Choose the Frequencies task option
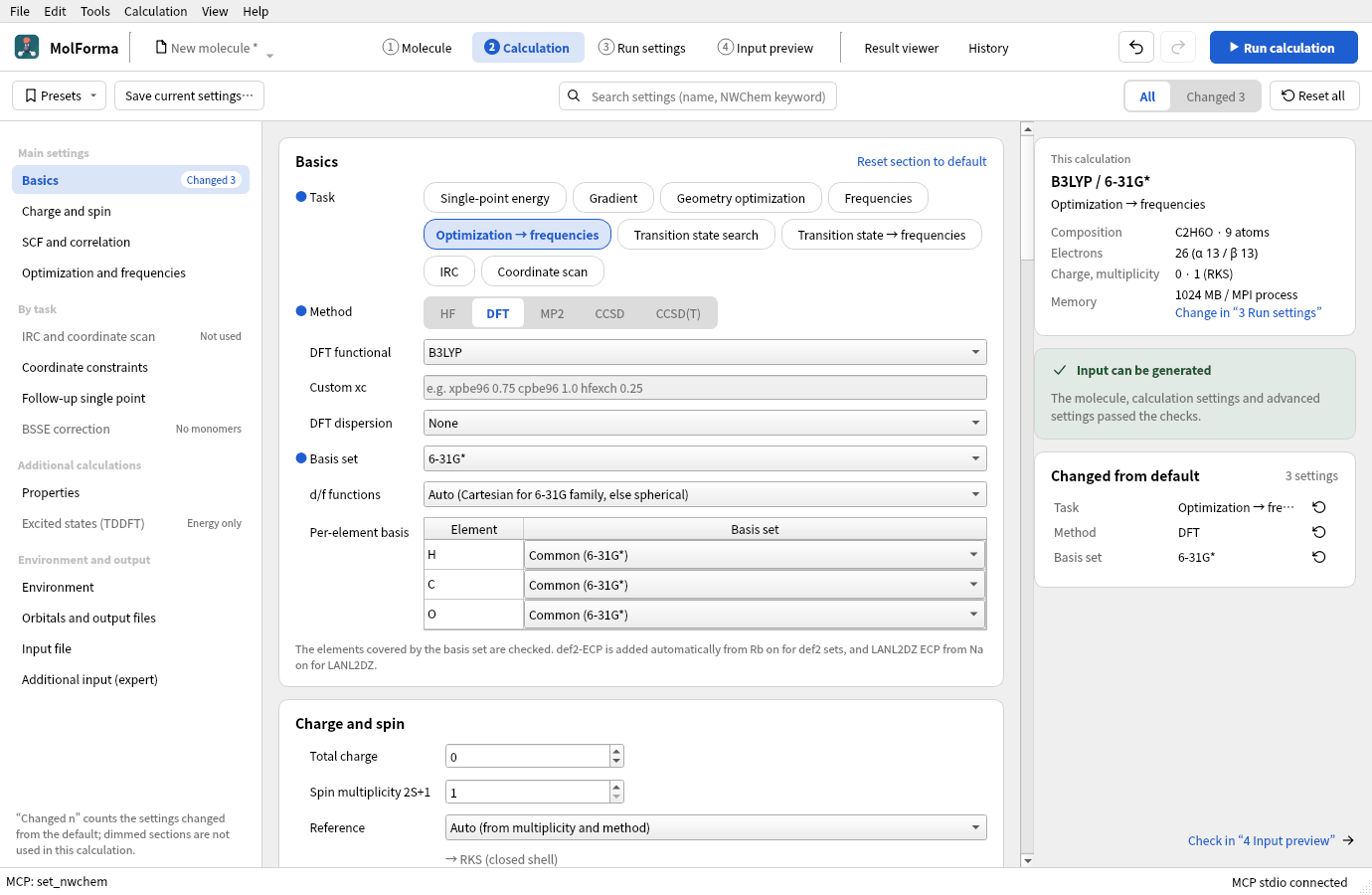1372x895 pixels. coord(878,198)
